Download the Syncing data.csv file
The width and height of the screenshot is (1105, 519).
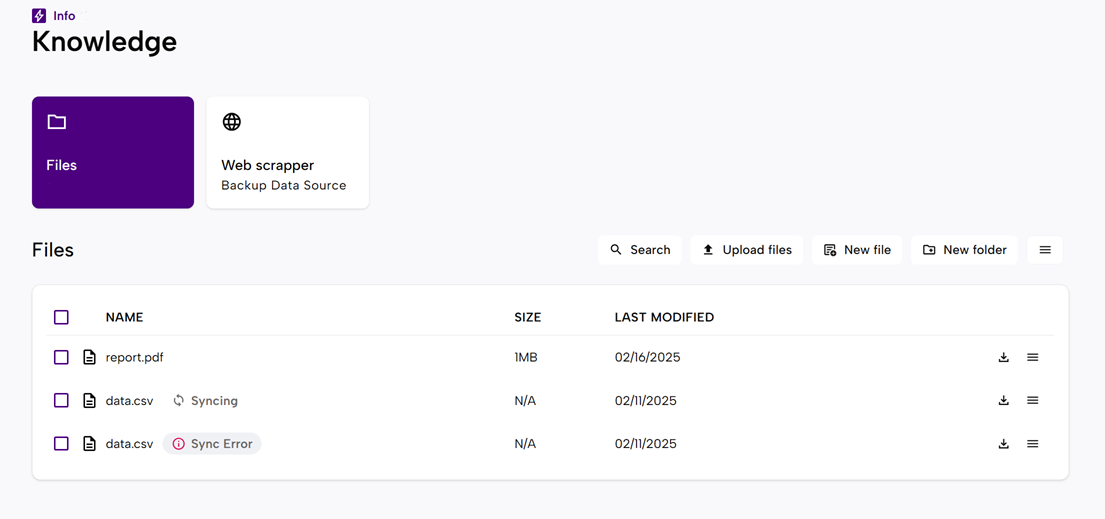tap(1004, 401)
